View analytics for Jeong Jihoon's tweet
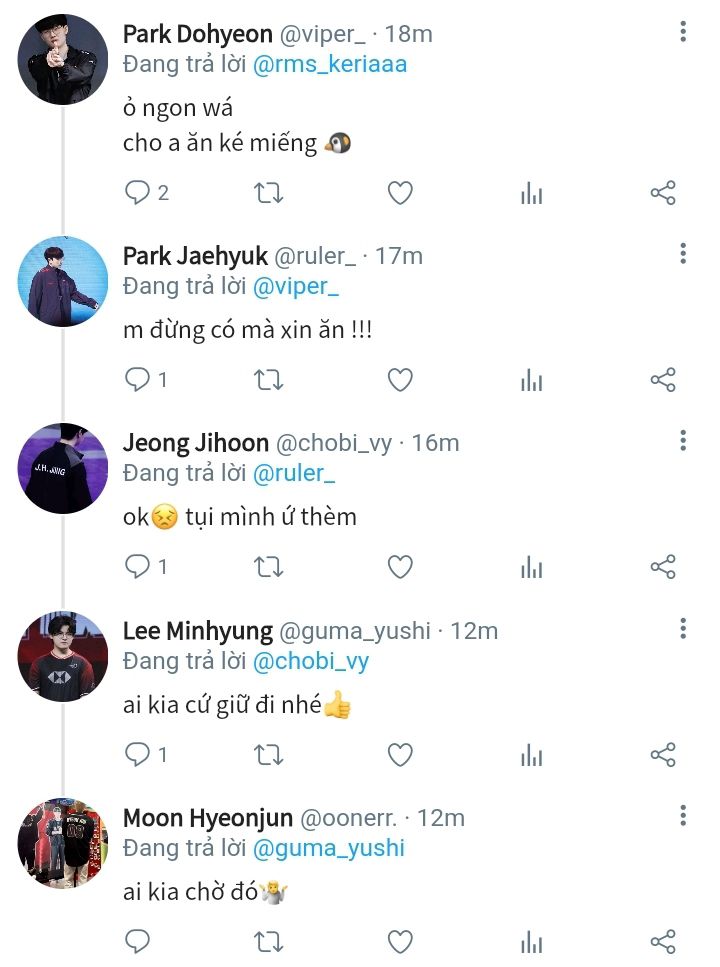 531,567
